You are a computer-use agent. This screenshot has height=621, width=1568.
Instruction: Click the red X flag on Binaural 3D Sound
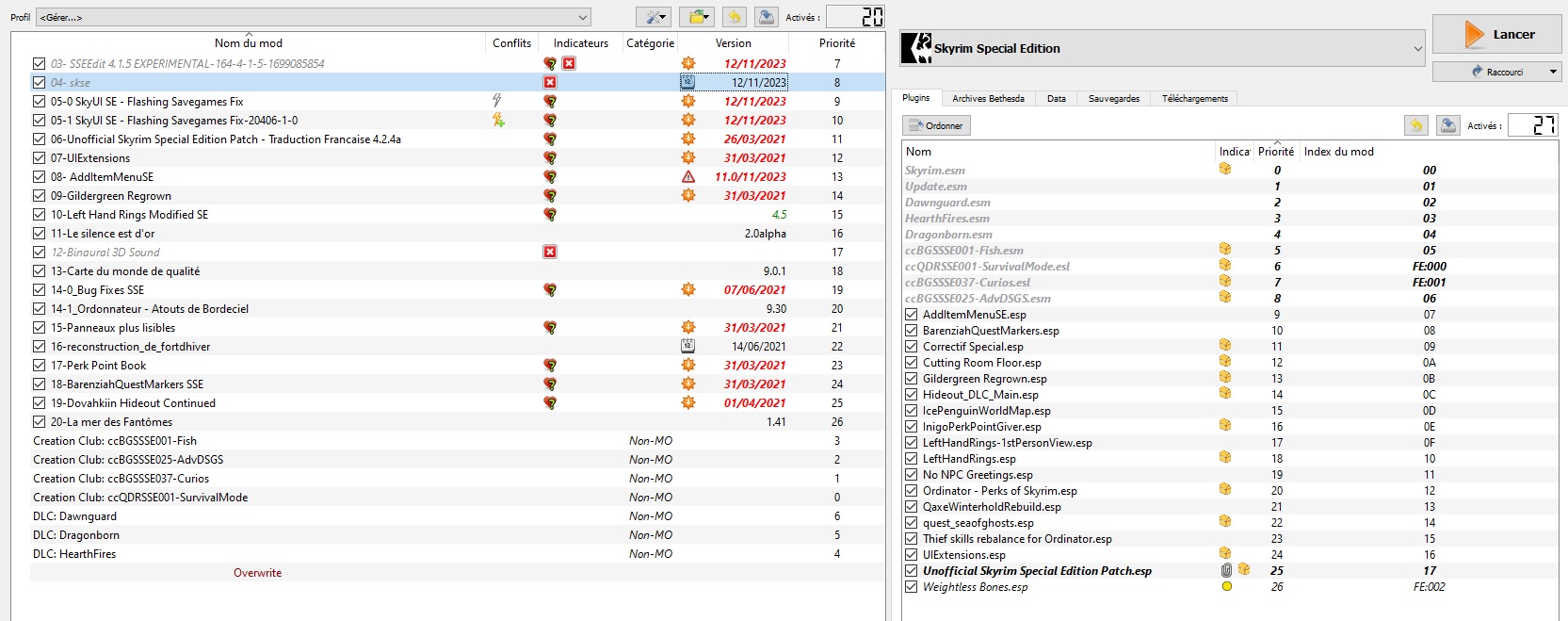(x=550, y=252)
